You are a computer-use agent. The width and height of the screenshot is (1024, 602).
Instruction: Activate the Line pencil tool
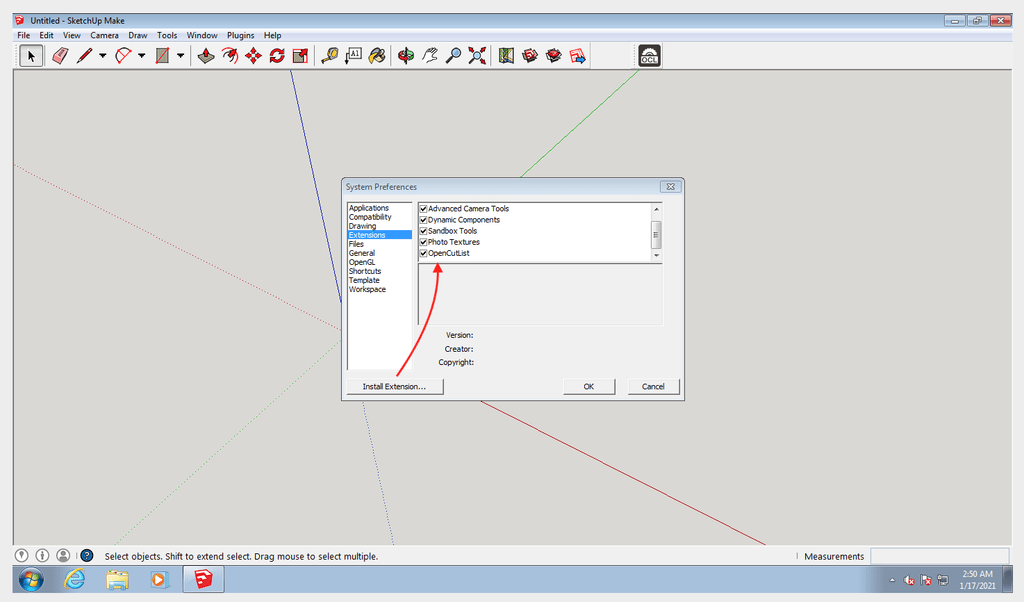click(x=84, y=56)
